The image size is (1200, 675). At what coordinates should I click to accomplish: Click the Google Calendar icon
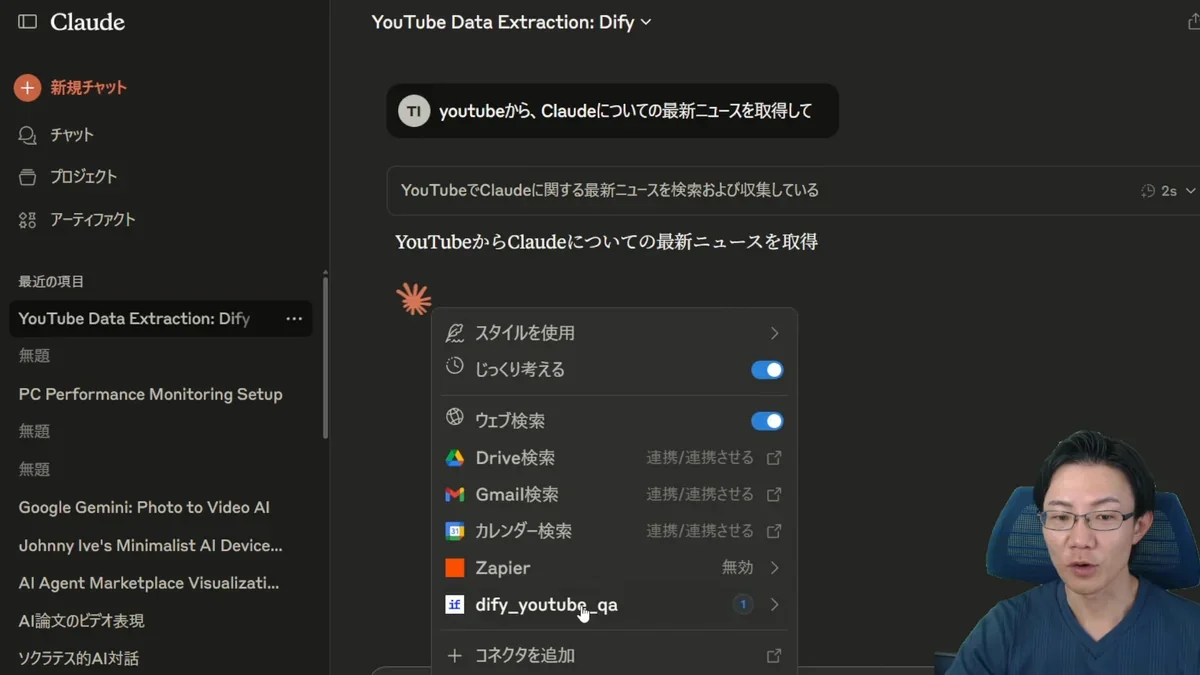point(455,531)
